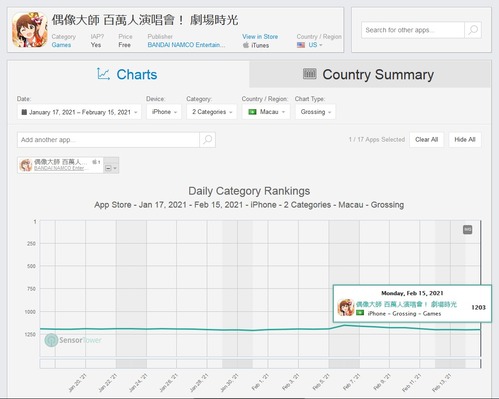Screen dimensions: 499x399
Task: Open the date range dropdown
Action: click(x=79, y=112)
